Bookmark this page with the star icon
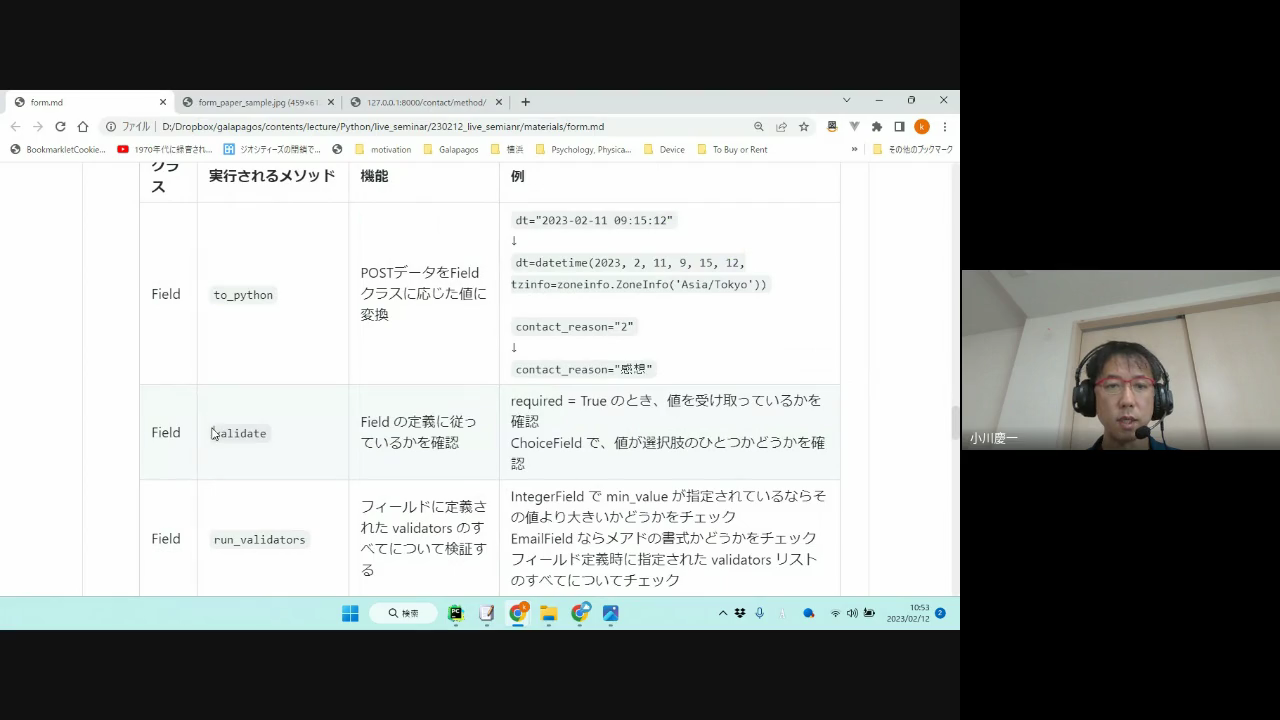This screenshot has width=1280, height=720. point(803,127)
